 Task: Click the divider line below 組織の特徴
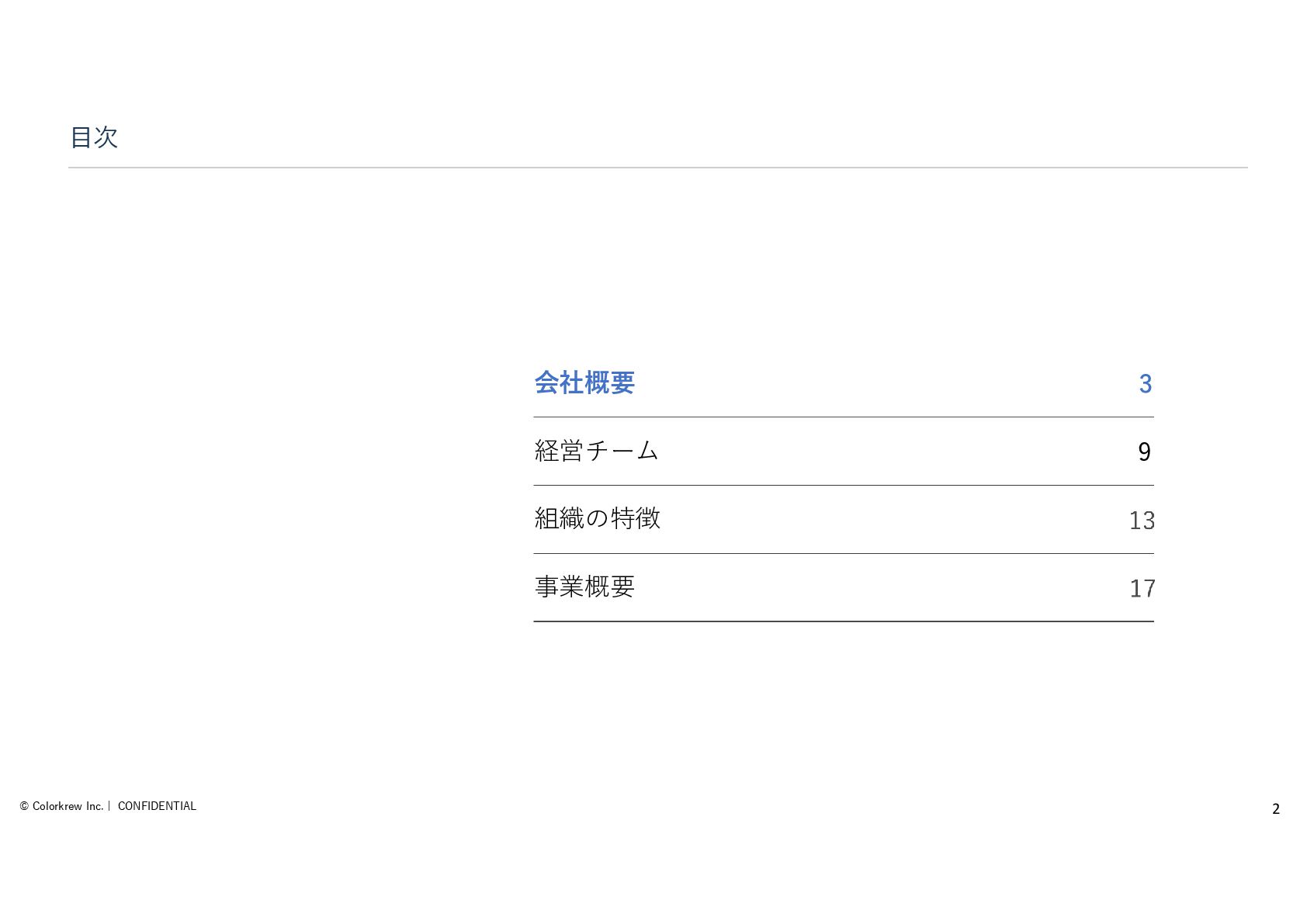pos(843,553)
